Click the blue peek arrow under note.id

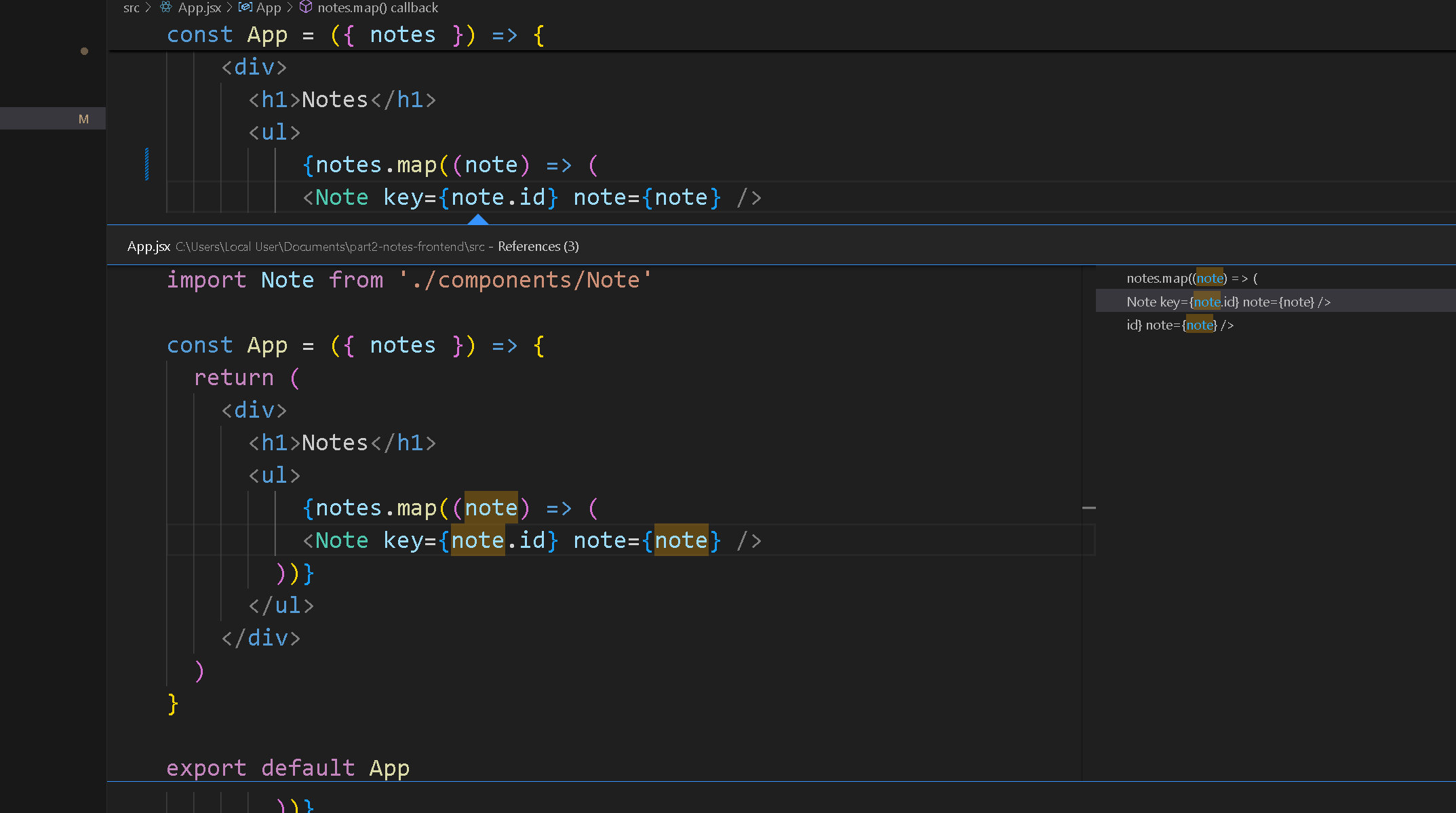(x=478, y=219)
